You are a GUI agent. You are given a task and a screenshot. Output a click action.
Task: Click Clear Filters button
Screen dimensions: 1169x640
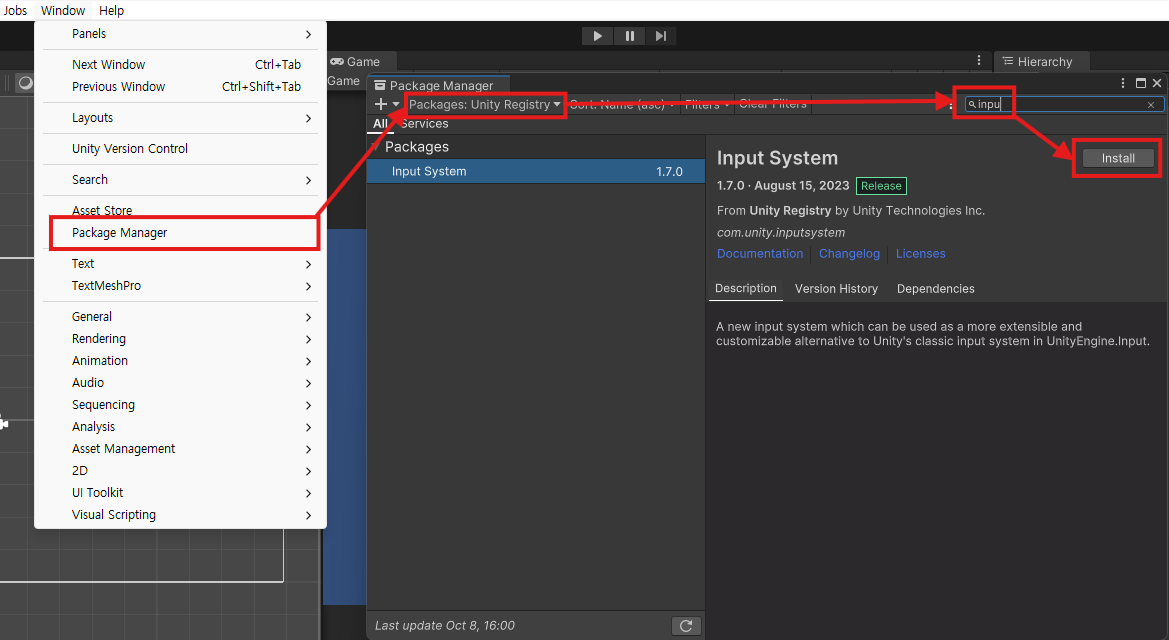[772, 104]
